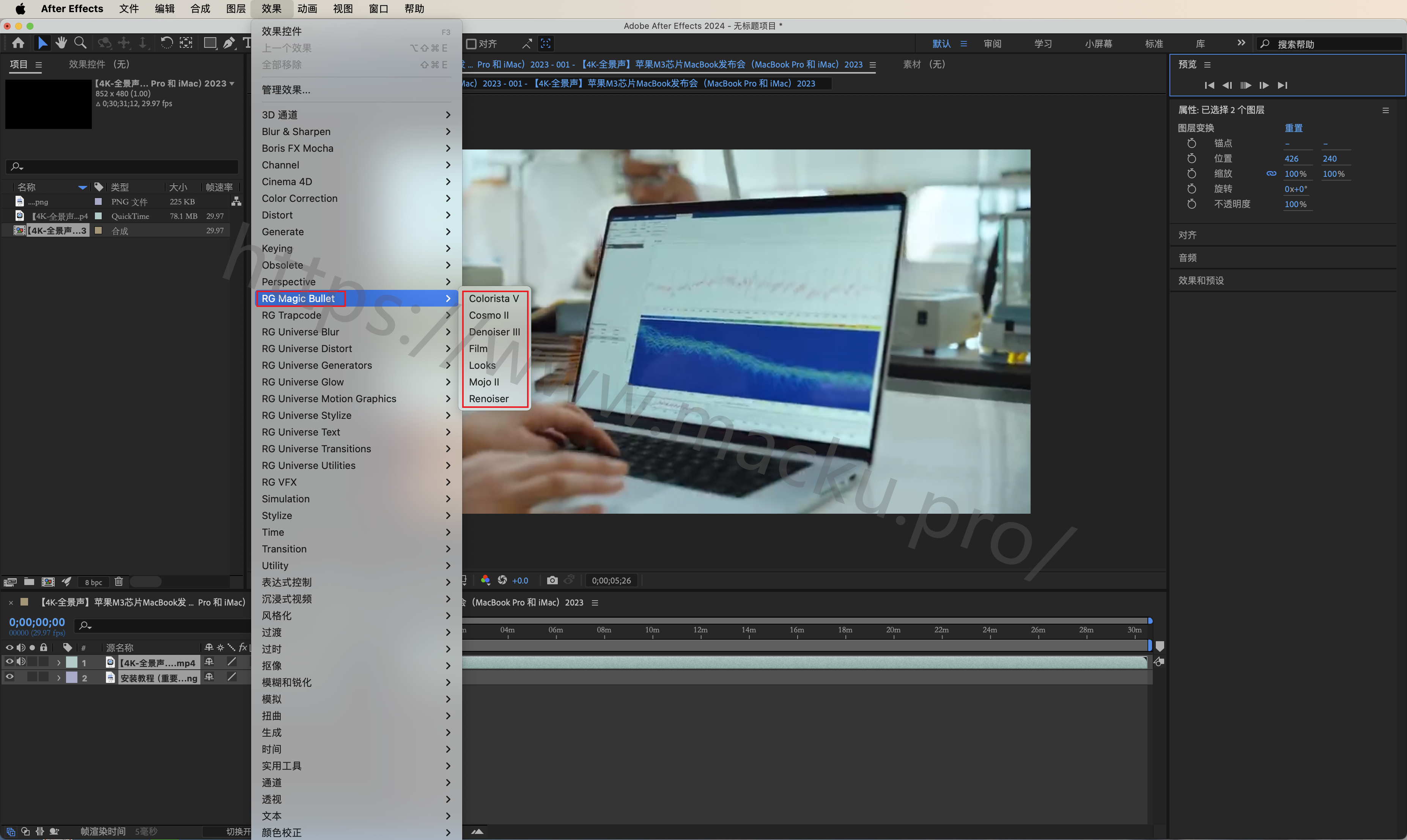This screenshot has height=840, width=1407.
Task: Step to previous frame in Preview panel
Action: click(x=1227, y=85)
